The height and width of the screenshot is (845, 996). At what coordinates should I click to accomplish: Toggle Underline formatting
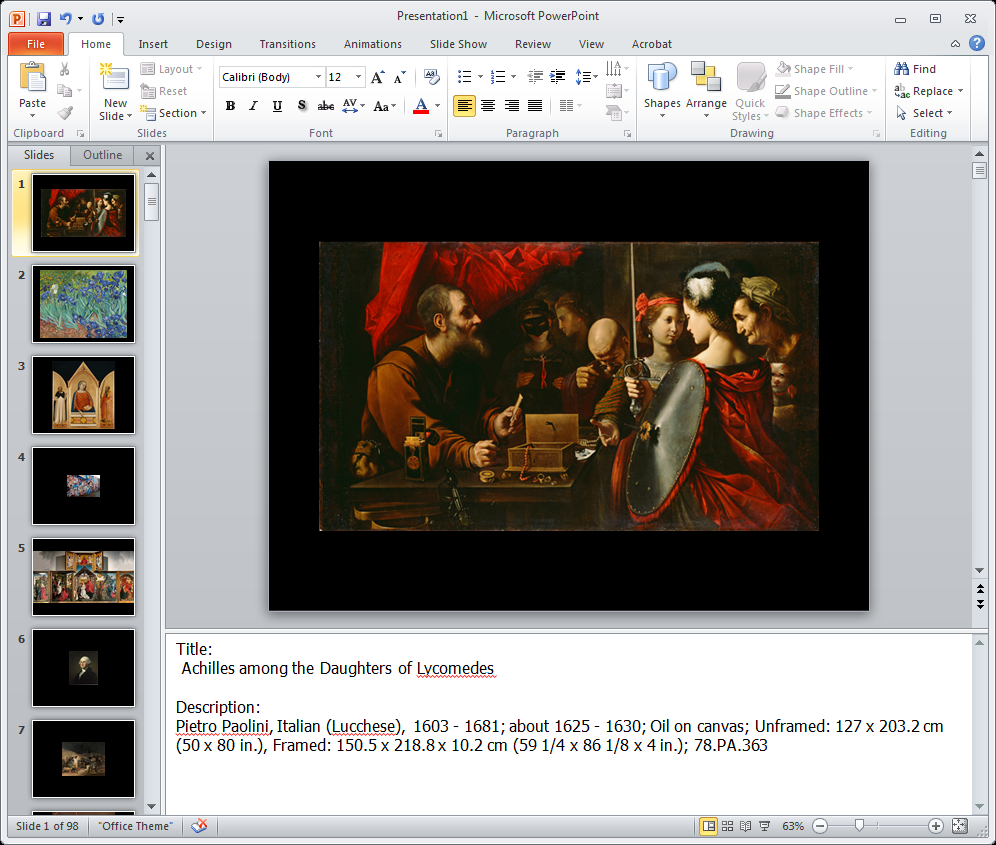(277, 106)
